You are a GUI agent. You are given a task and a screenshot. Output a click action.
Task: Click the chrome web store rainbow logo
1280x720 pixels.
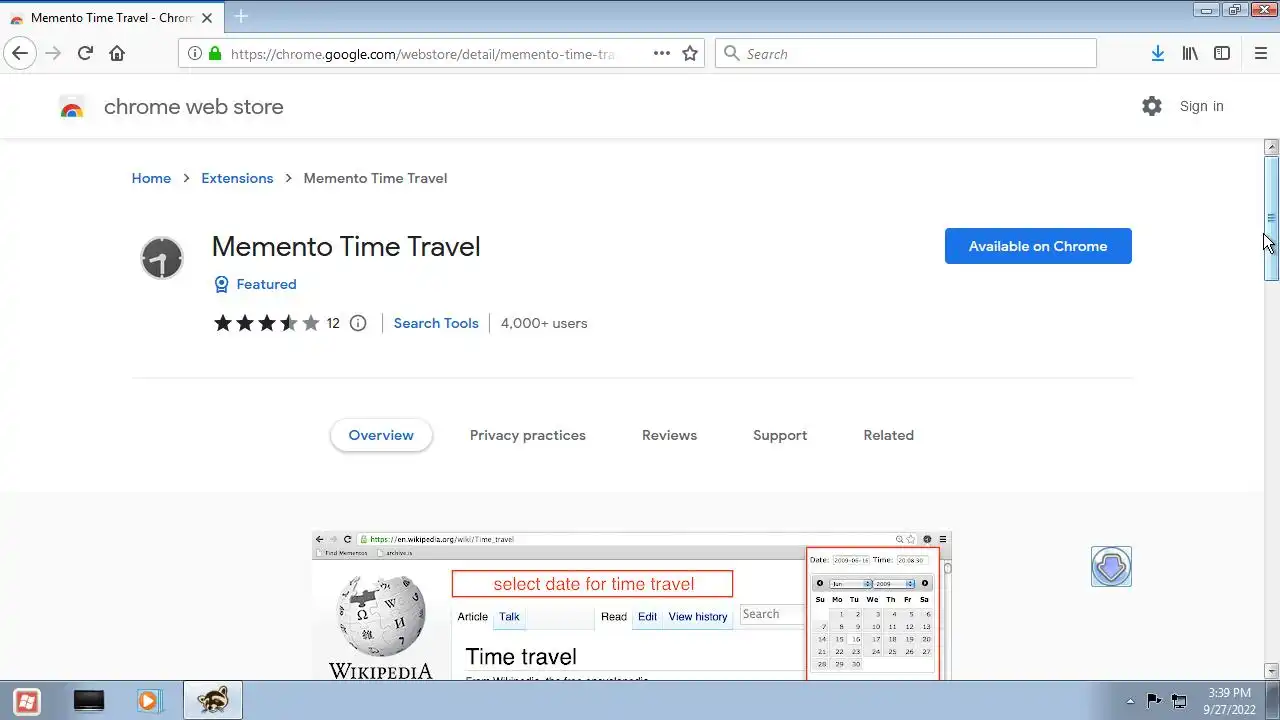(72, 108)
